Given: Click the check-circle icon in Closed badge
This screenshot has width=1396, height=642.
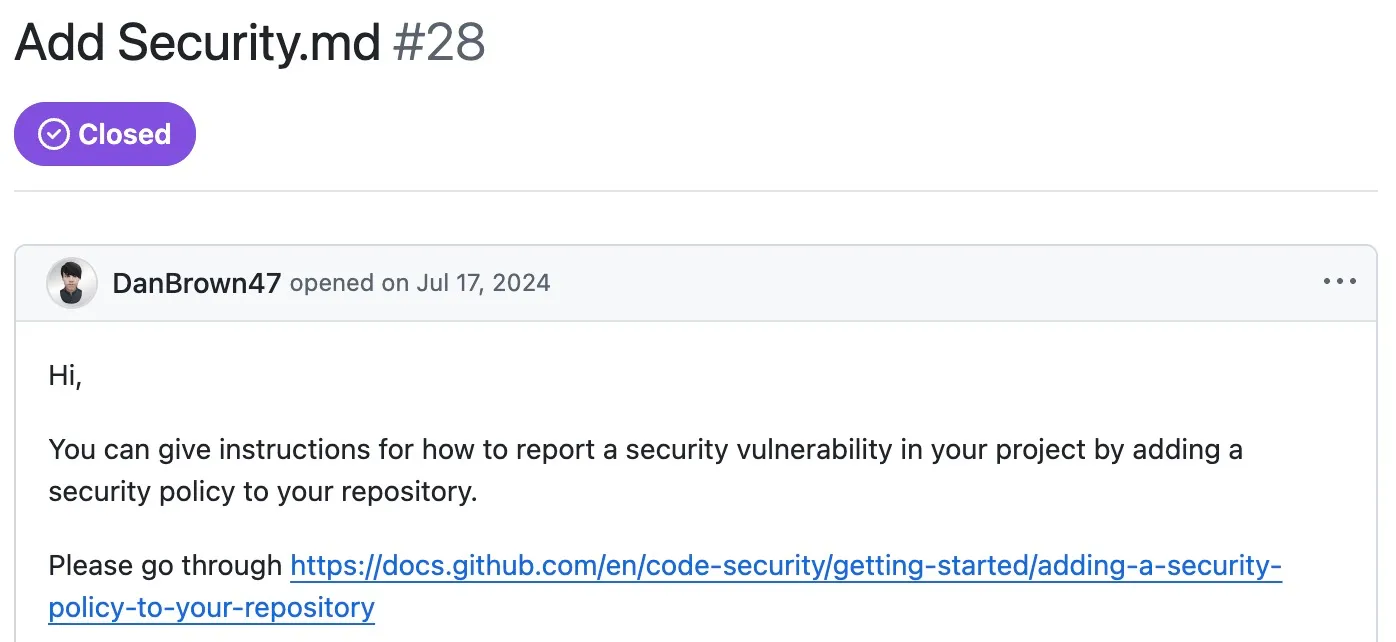Looking at the screenshot, I should coord(53,134).
